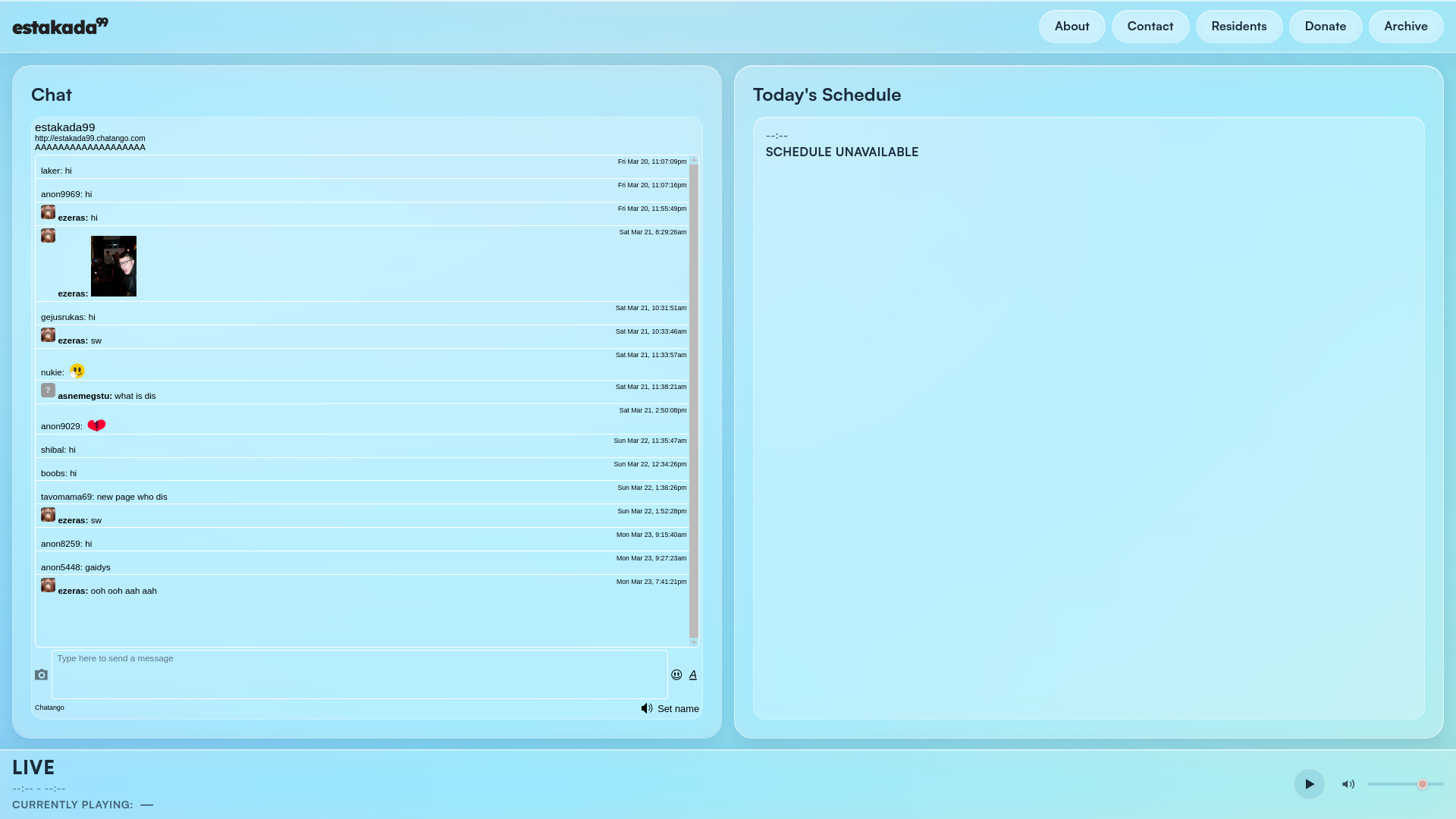Click ezeras avatar on the 10:33:46am 'sw' message

[48, 335]
